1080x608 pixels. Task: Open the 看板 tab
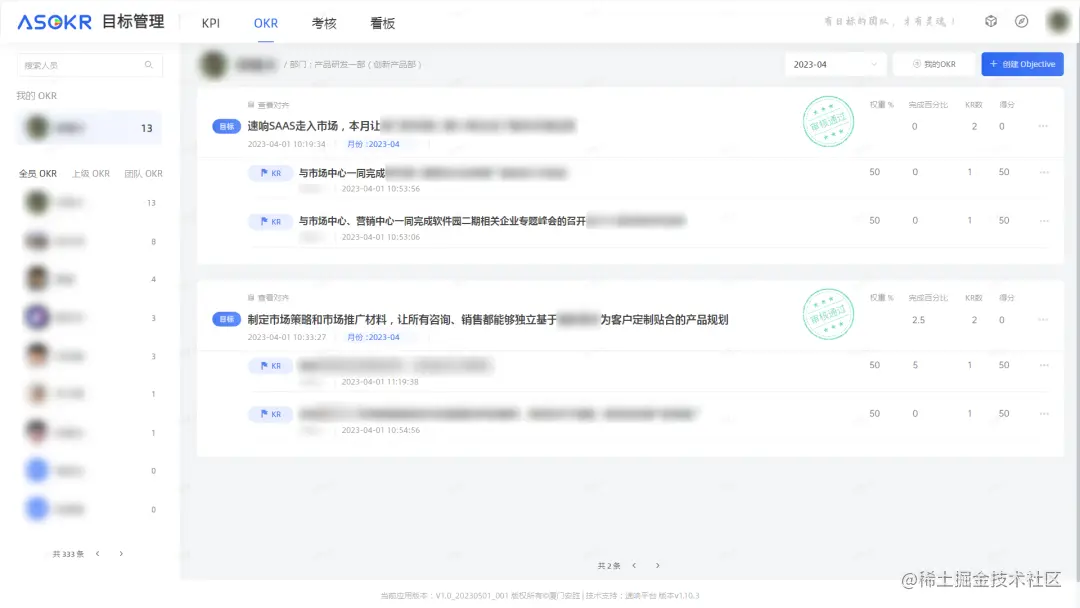click(x=382, y=23)
